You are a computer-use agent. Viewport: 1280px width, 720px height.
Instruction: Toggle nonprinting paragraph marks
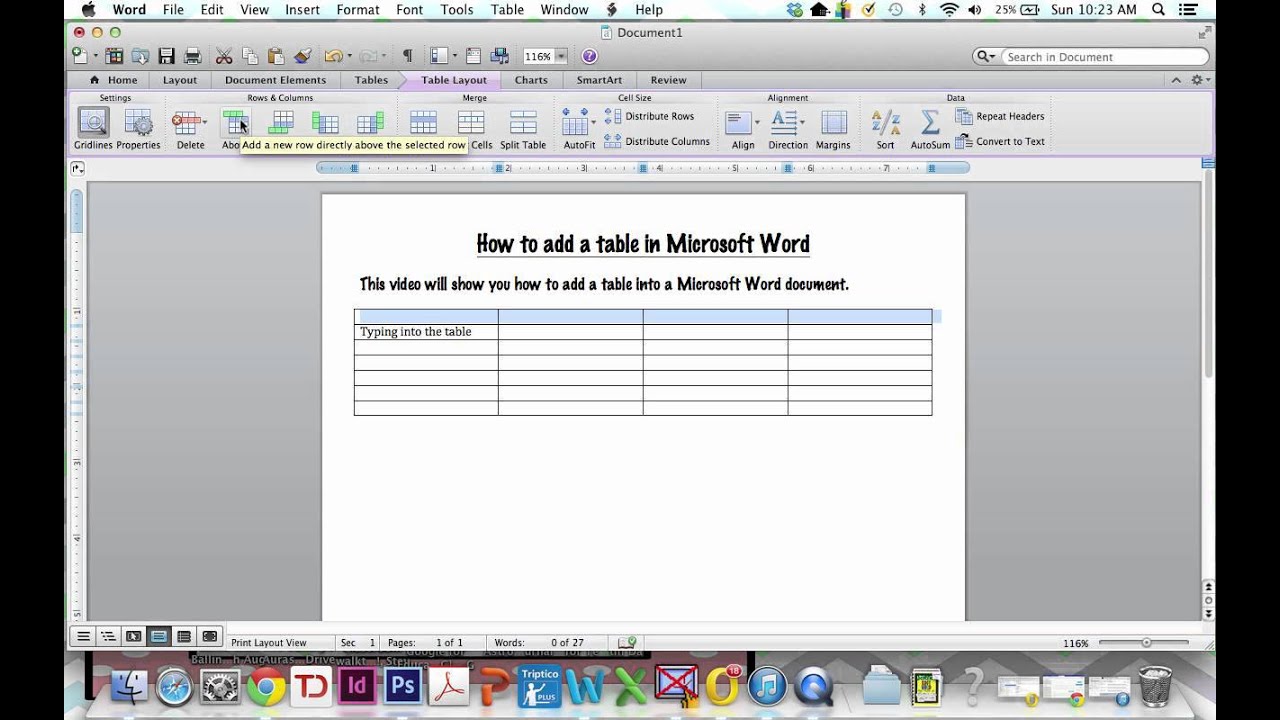click(407, 56)
